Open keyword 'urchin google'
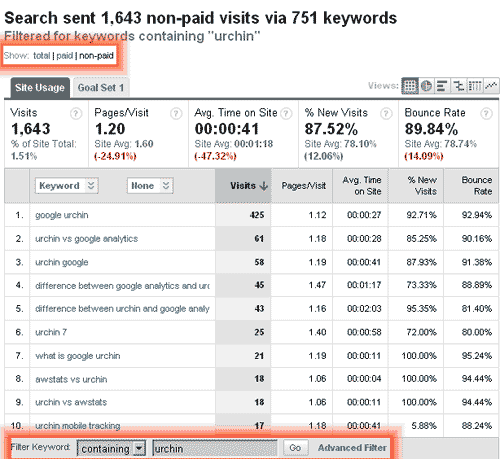 pyautogui.click(x=62, y=263)
